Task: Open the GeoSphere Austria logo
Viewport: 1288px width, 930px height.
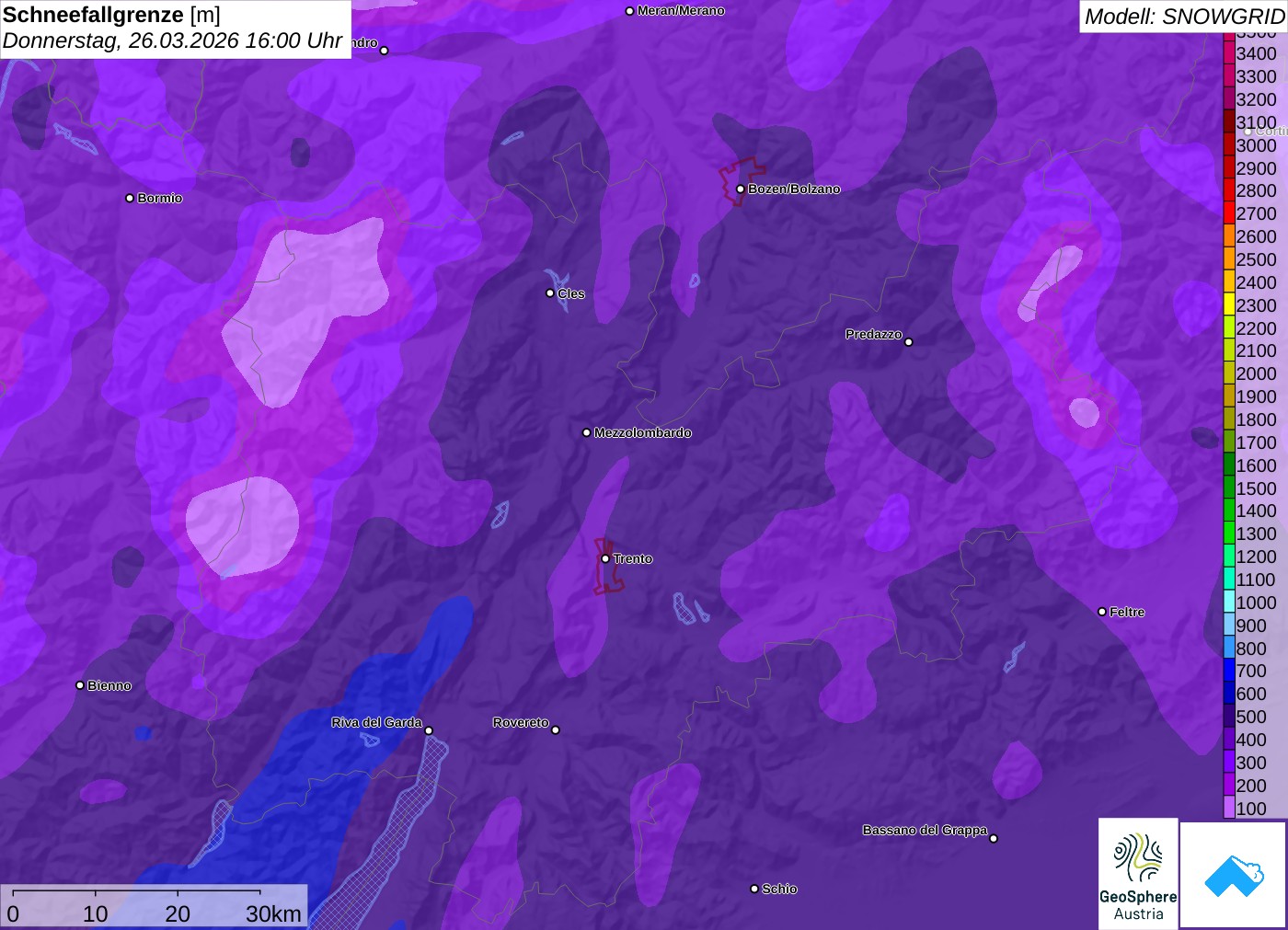Action: (x=1138, y=874)
